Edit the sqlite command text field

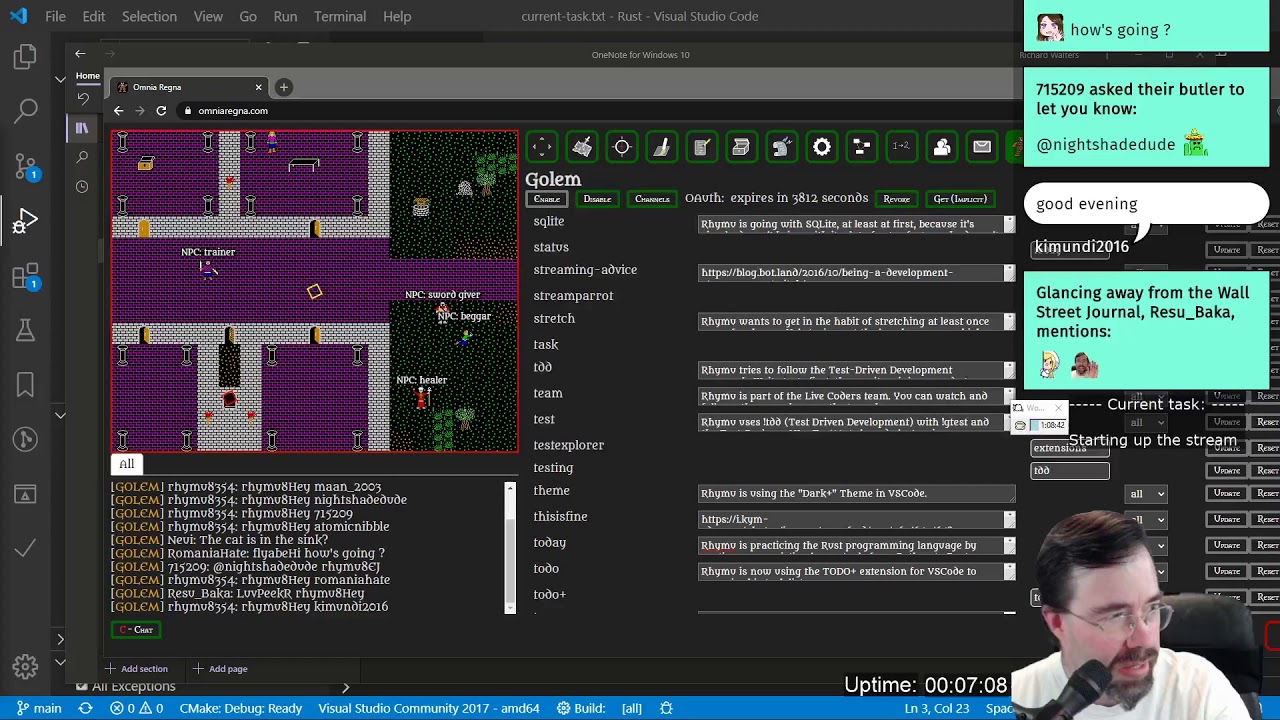click(857, 224)
